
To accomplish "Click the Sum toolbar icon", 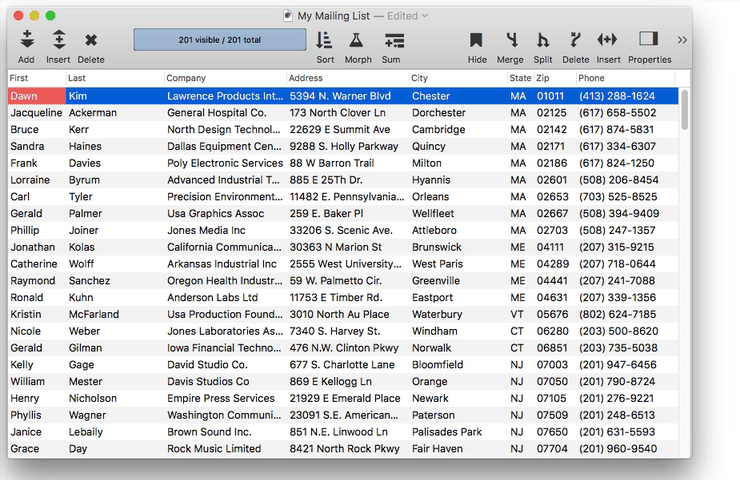I will tap(392, 40).
